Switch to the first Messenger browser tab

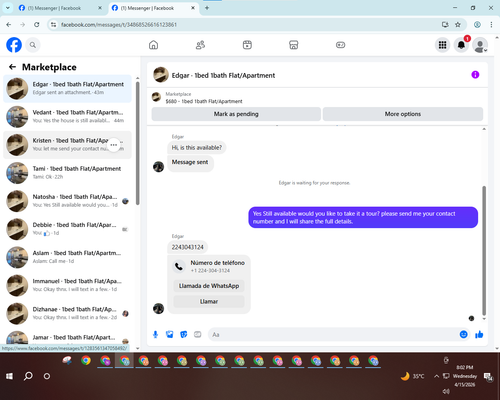point(60,8)
